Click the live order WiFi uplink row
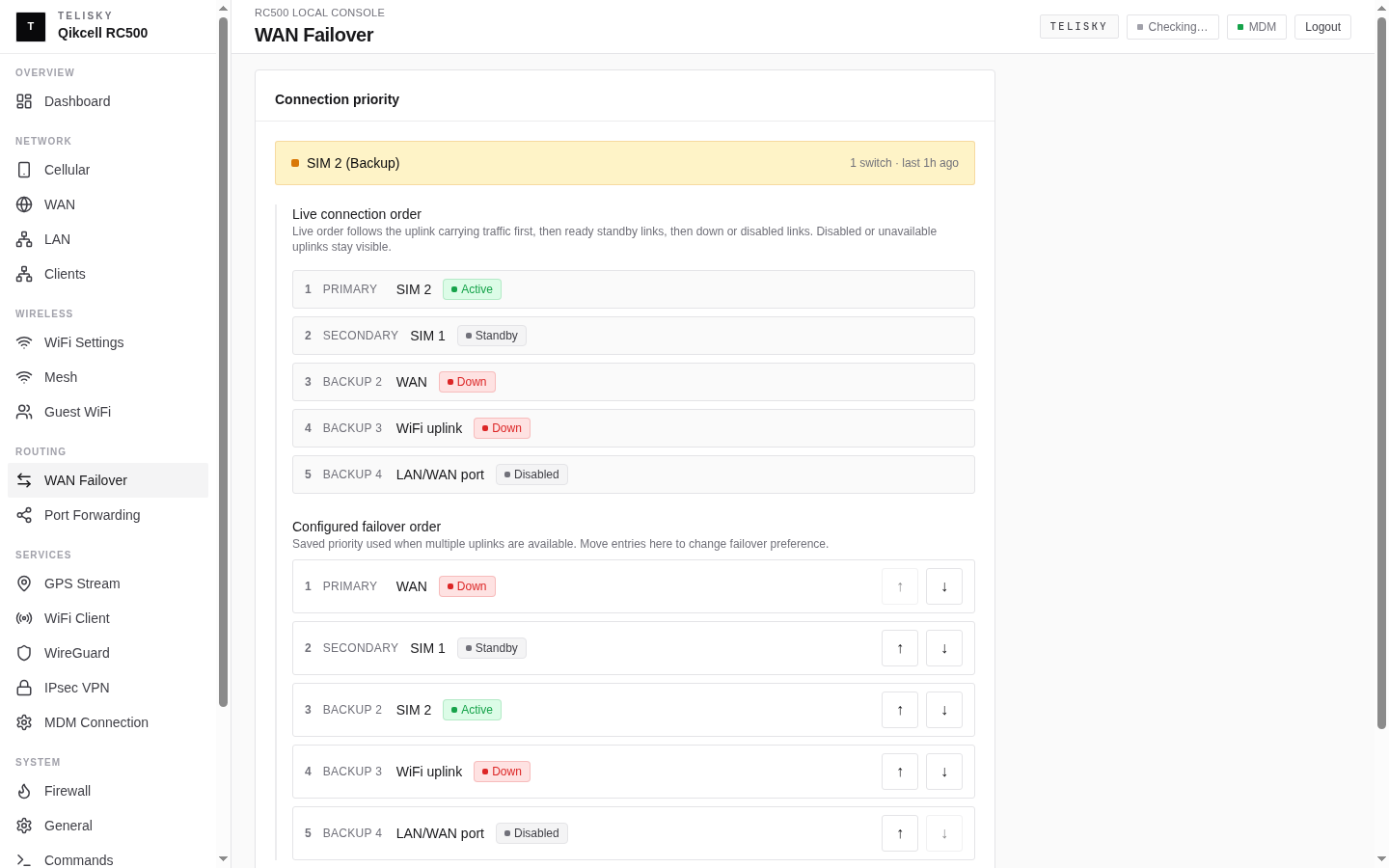 click(x=634, y=428)
